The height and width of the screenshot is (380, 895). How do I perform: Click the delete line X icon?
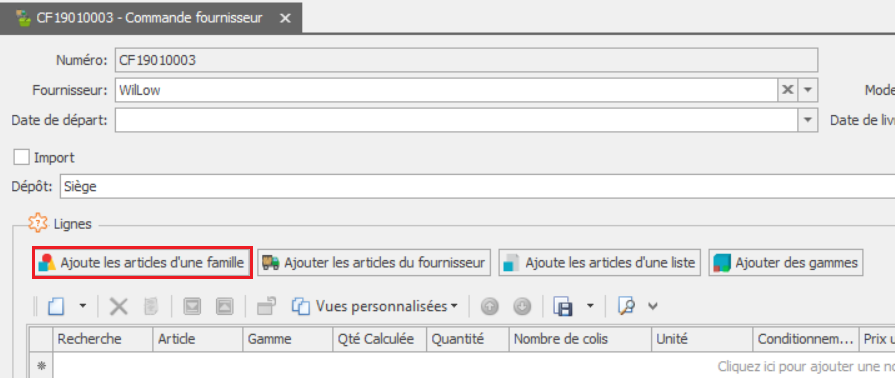(x=119, y=307)
